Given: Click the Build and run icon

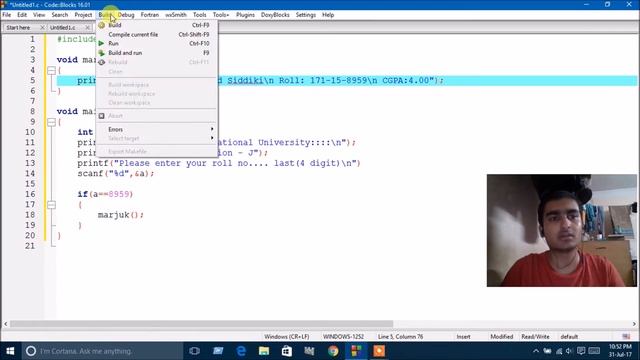Looking at the screenshot, I should click(102, 53).
